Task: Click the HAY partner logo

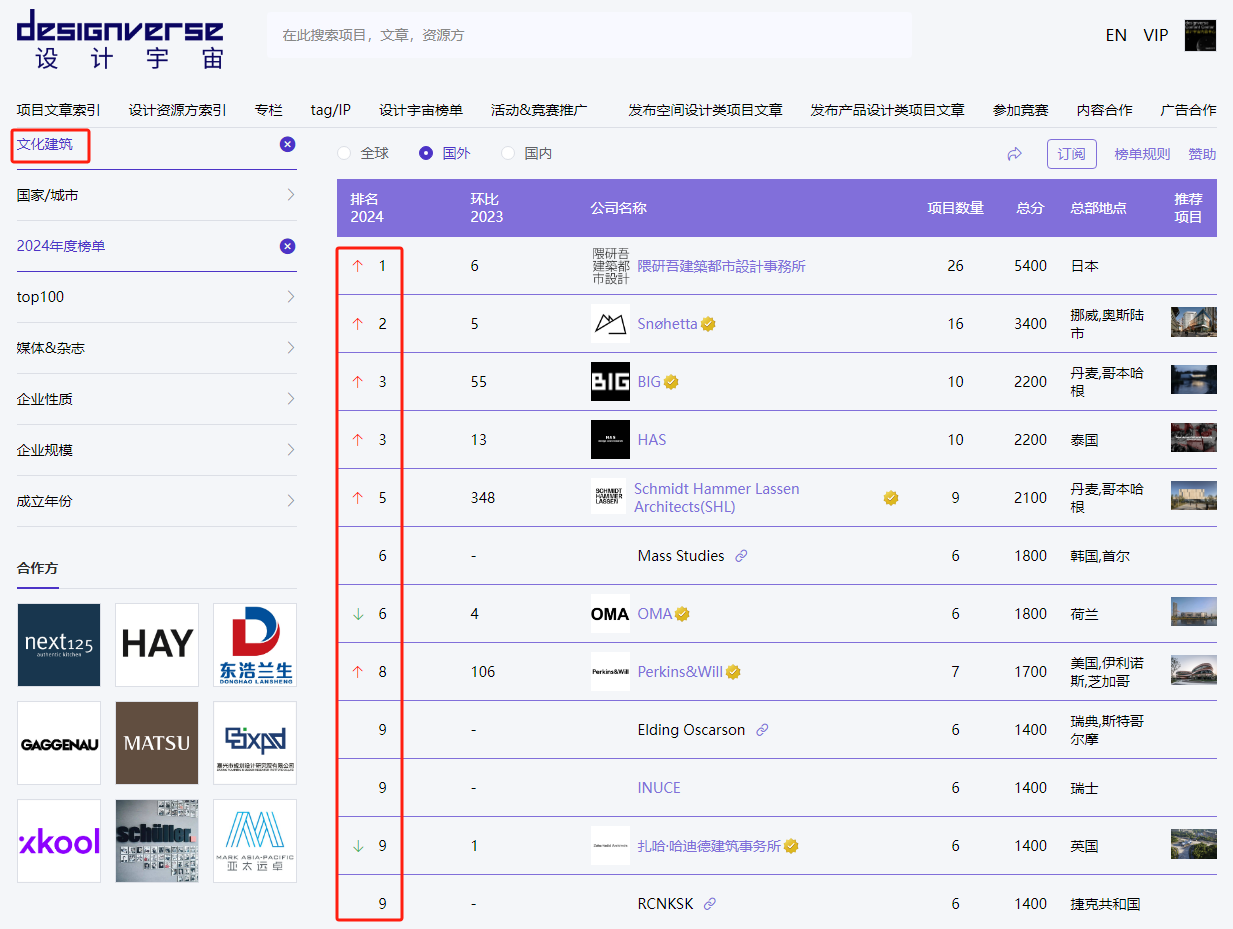Action: pos(156,644)
